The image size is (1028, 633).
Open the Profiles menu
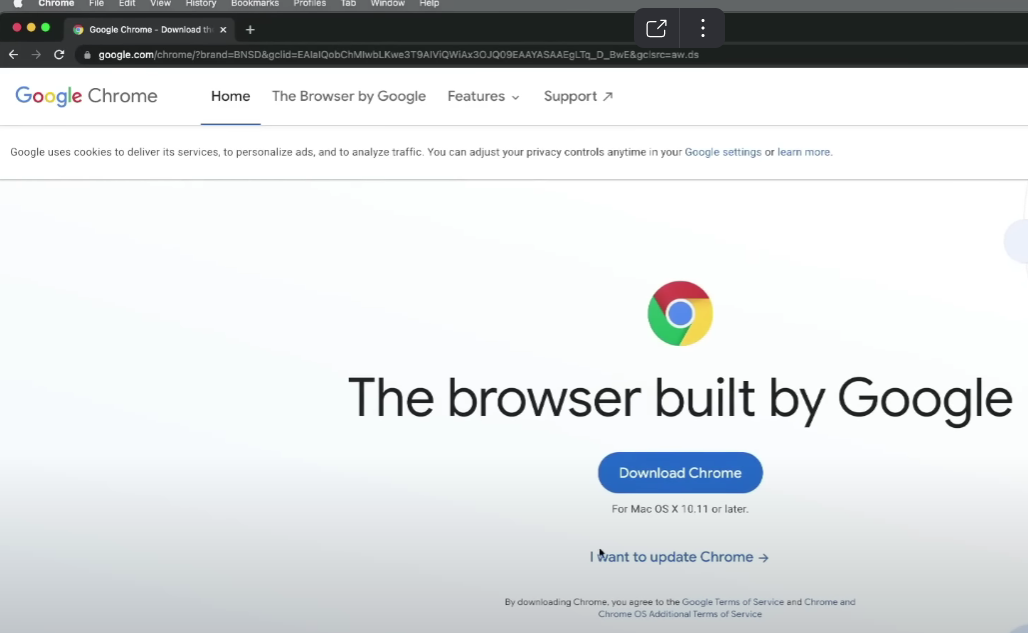click(x=309, y=3)
